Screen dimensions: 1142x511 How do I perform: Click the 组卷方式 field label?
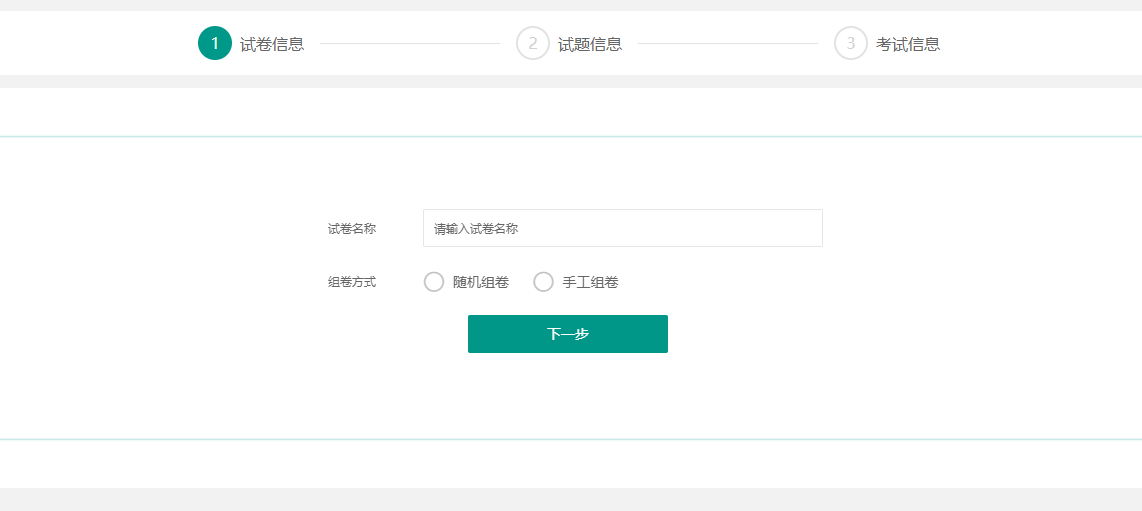(x=352, y=282)
